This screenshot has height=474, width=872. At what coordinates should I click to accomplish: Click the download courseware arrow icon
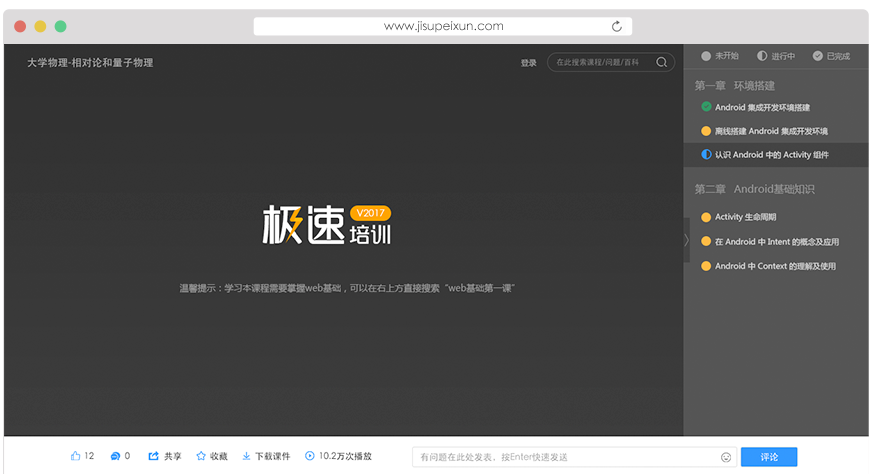246,456
